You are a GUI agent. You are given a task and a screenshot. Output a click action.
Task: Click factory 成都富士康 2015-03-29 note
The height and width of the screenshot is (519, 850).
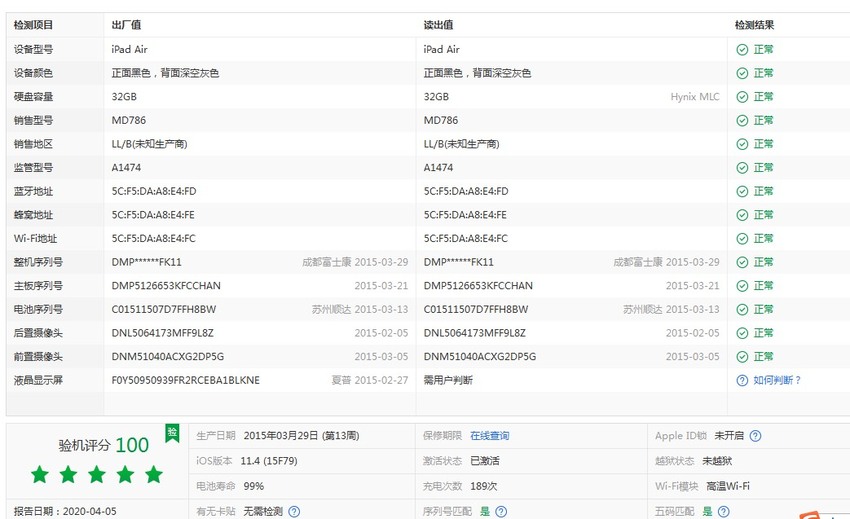click(x=355, y=262)
